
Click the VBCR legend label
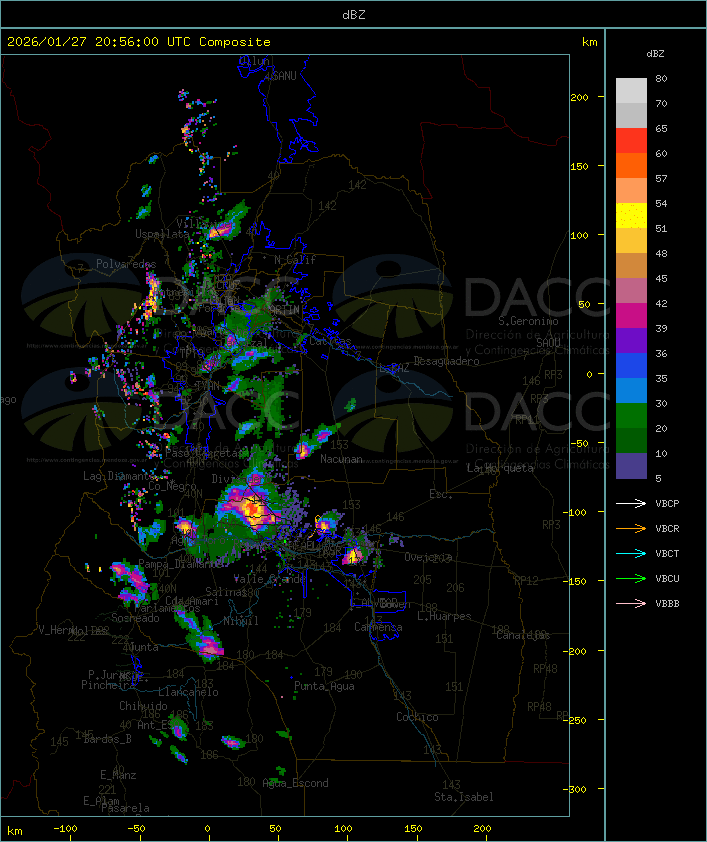tap(667, 528)
